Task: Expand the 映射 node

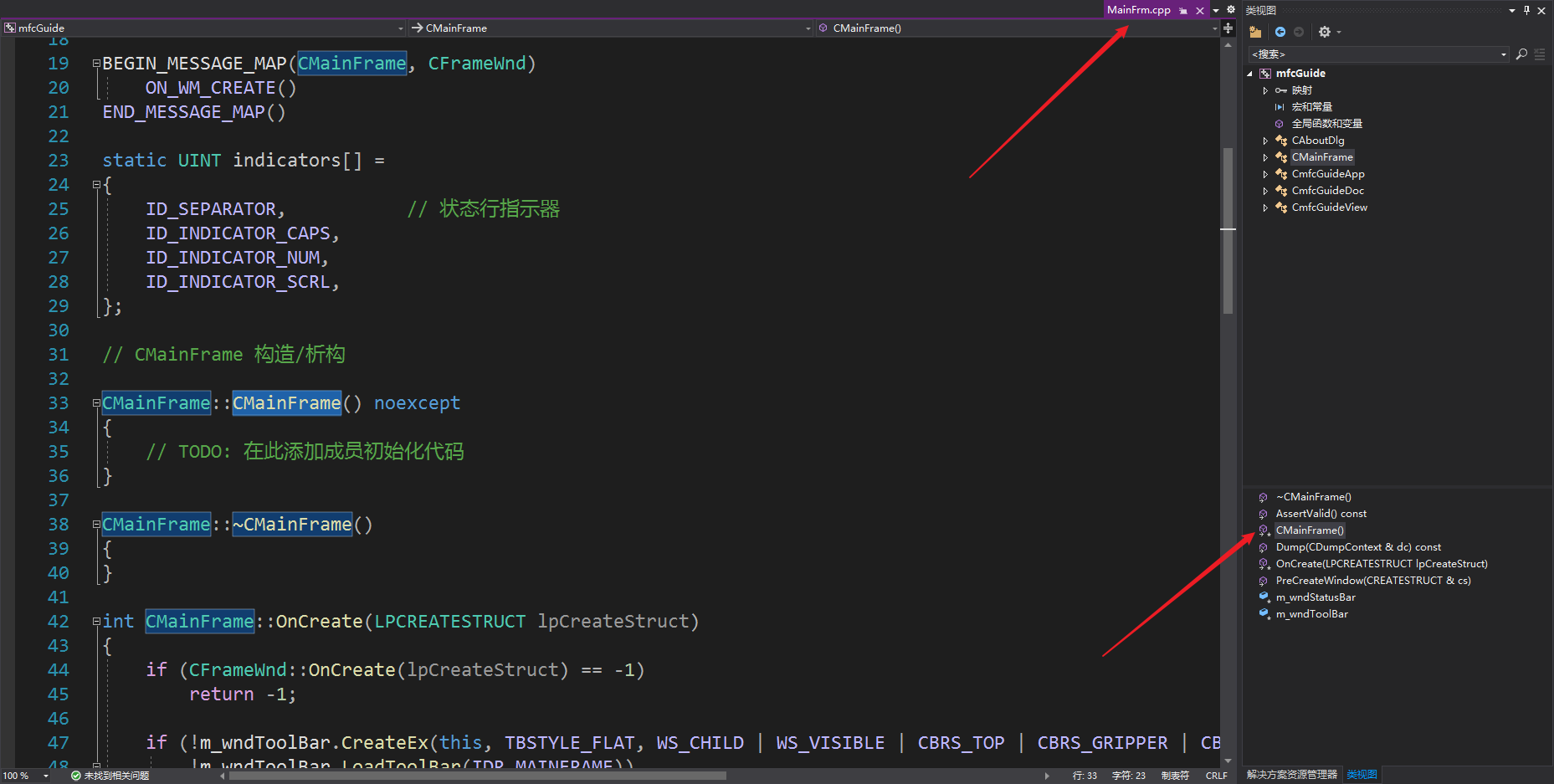Action: [1265, 90]
